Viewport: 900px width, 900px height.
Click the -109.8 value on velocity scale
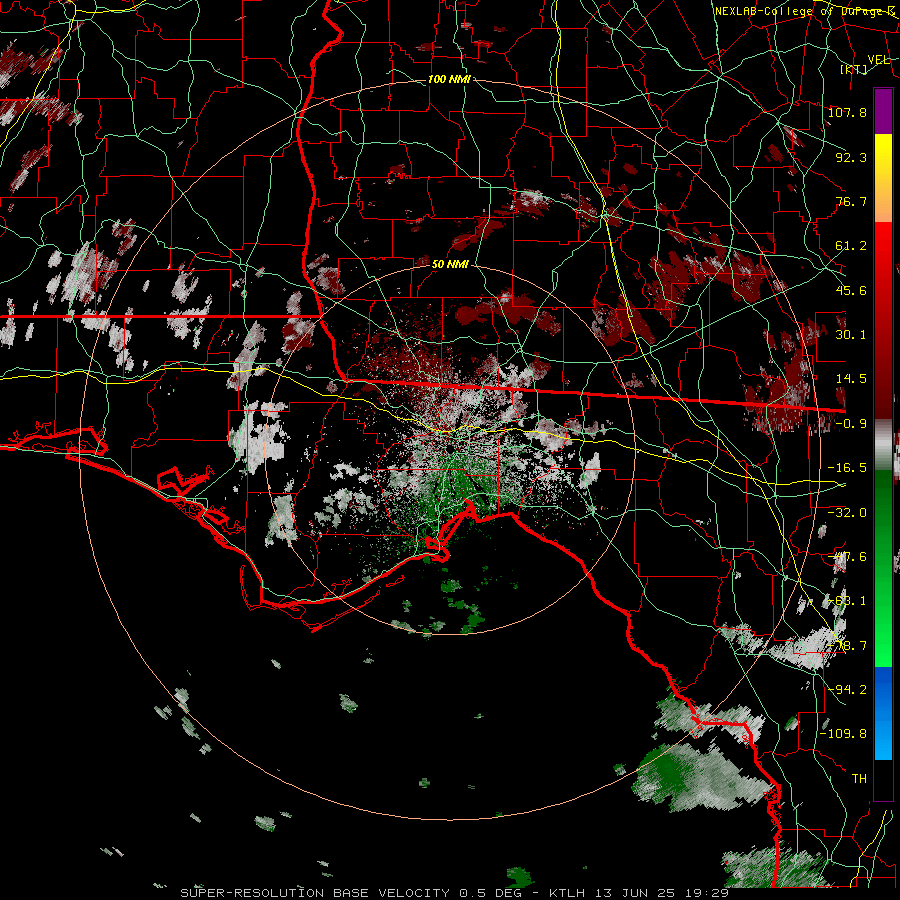click(844, 734)
